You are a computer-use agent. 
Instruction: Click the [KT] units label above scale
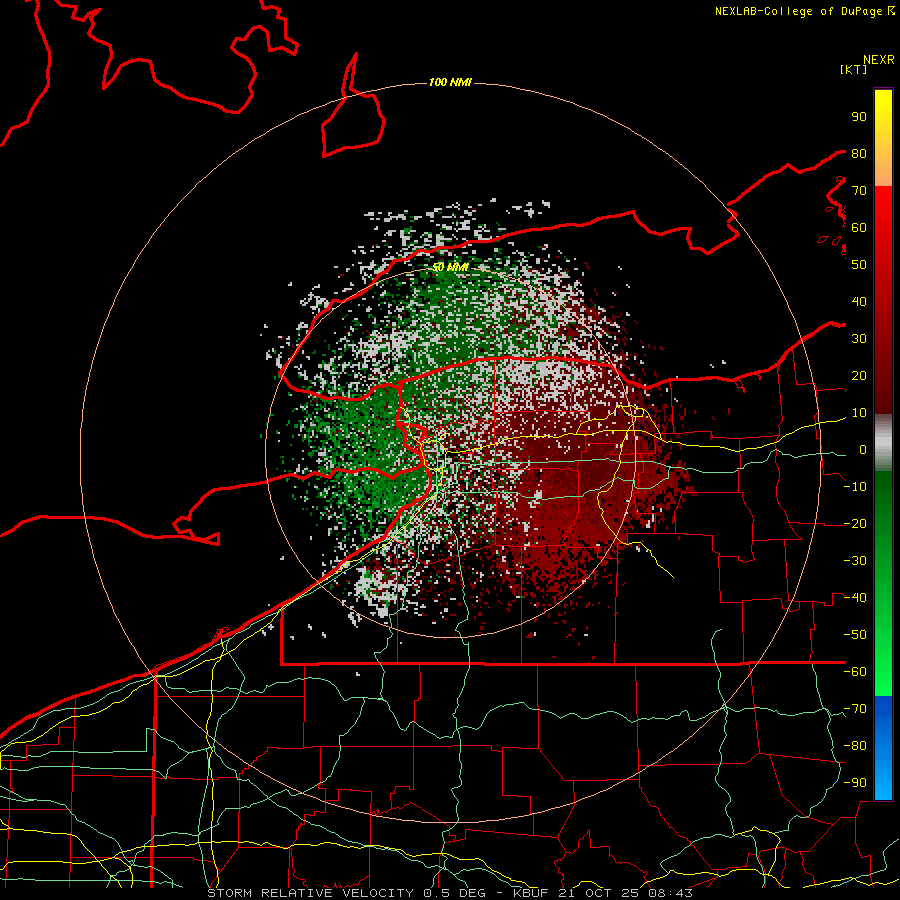pos(854,69)
